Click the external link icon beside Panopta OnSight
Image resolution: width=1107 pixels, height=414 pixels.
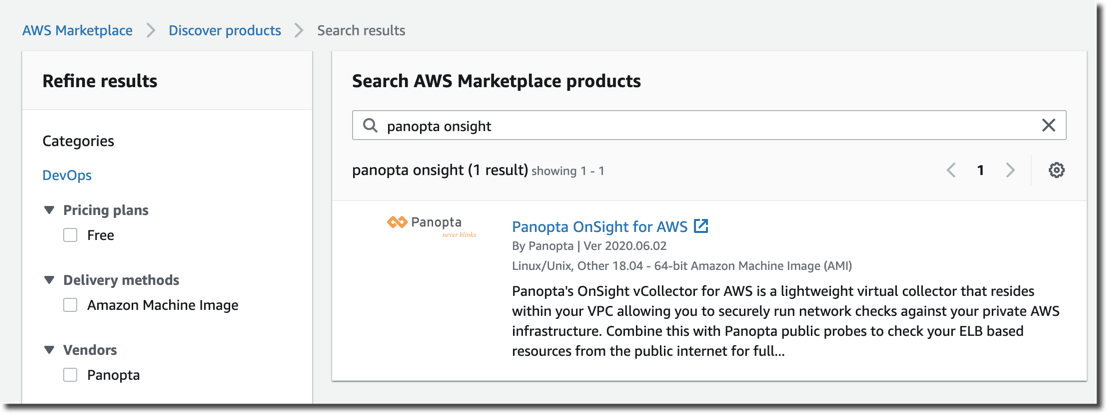(701, 226)
